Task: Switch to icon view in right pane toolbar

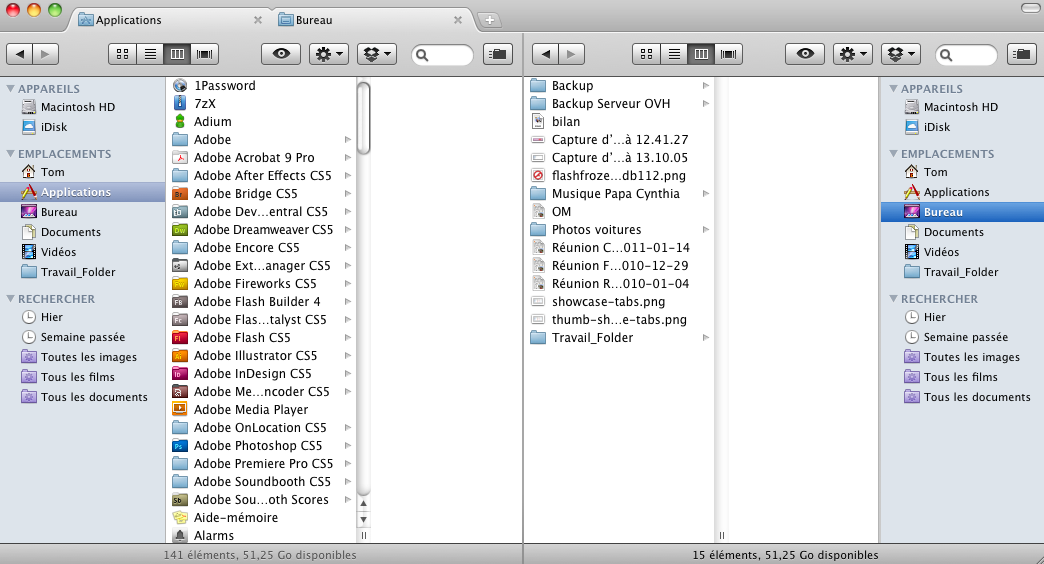Action: click(x=647, y=54)
